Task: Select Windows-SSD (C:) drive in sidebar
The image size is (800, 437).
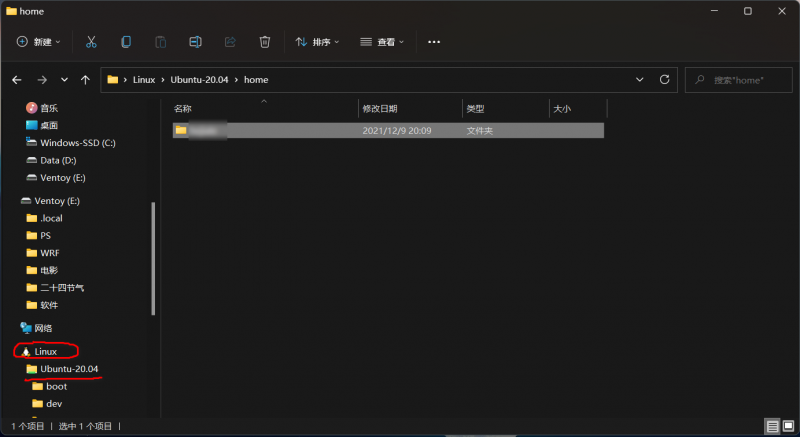Action: (x=77, y=143)
